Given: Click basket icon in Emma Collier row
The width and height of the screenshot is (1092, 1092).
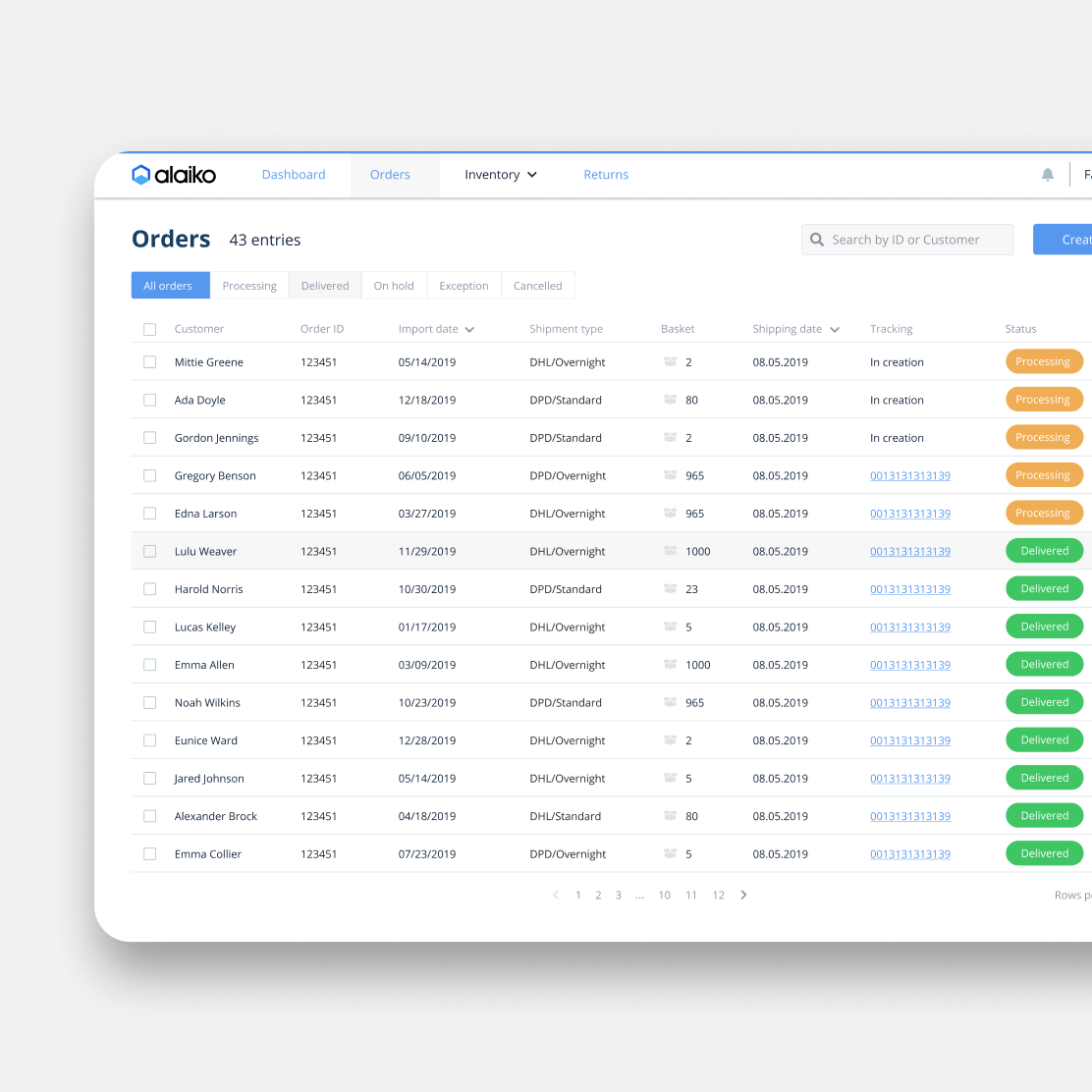Looking at the screenshot, I should (x=671, y=854).
